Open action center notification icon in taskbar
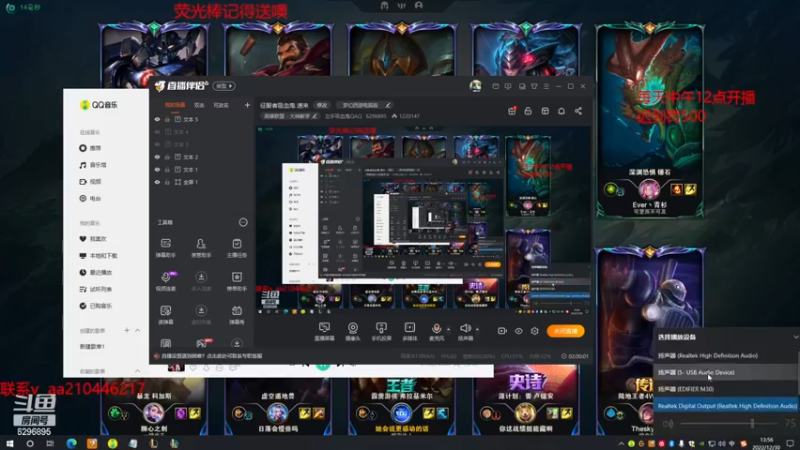This screenshot has height=450, width=800. click(790, 443)
